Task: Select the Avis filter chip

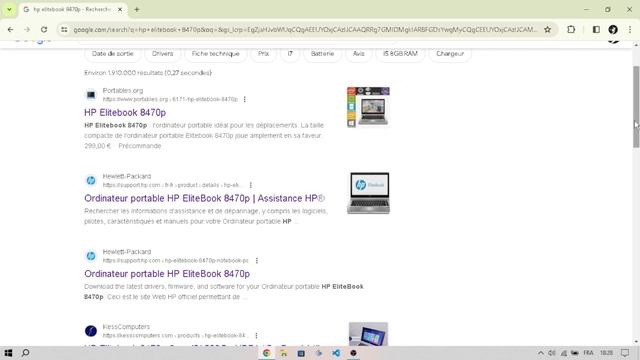Action: 358,53
